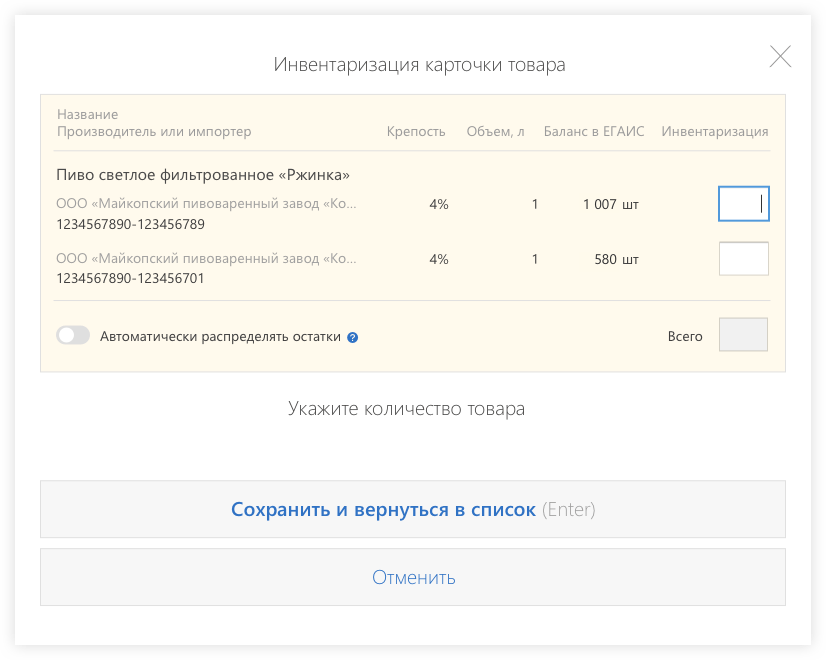Click the 'Автоматически распределять остатки' label
This screenshot has width=826, height=660.
(x=220, y=337)
